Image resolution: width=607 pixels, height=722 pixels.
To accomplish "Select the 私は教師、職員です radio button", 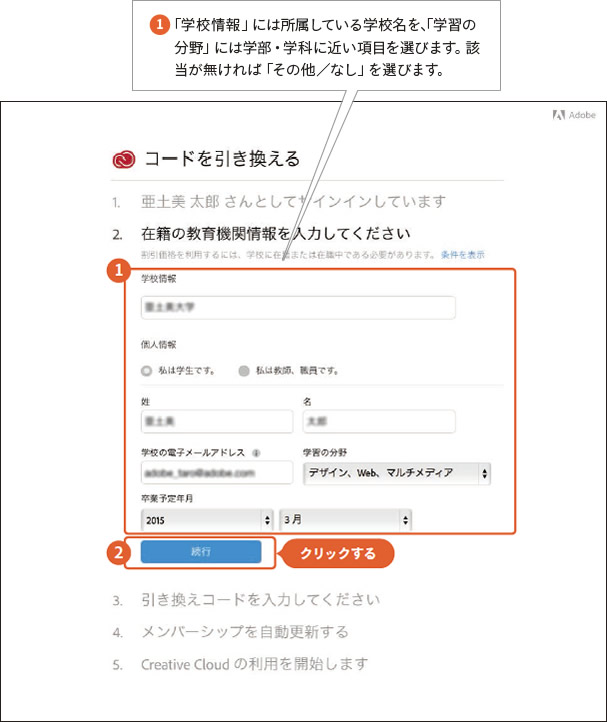I will tap(244, 370).
